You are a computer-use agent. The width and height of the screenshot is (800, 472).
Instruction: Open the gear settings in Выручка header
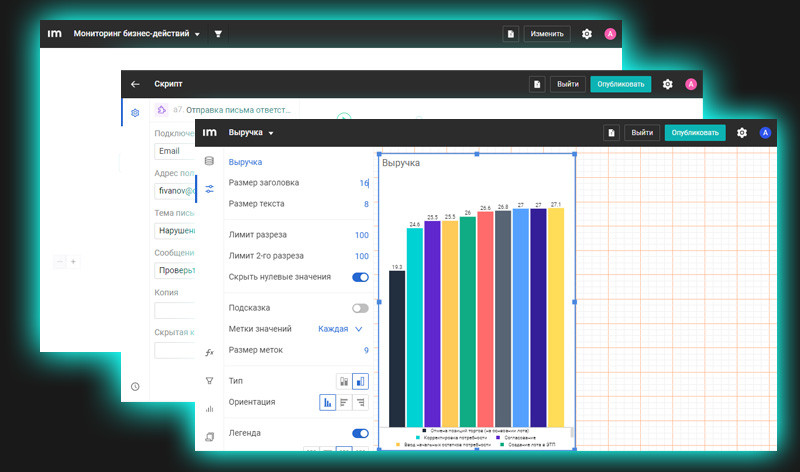point(742,133)
